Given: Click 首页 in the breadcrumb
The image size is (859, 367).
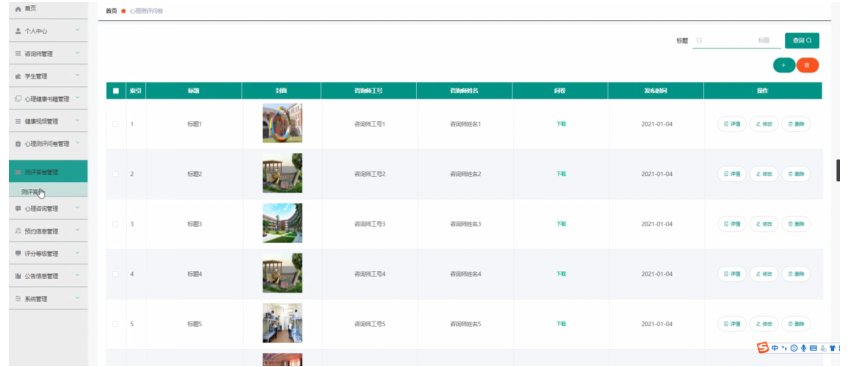Looking at the screenshot, I should pyautogui.click(x=111, y=10).
